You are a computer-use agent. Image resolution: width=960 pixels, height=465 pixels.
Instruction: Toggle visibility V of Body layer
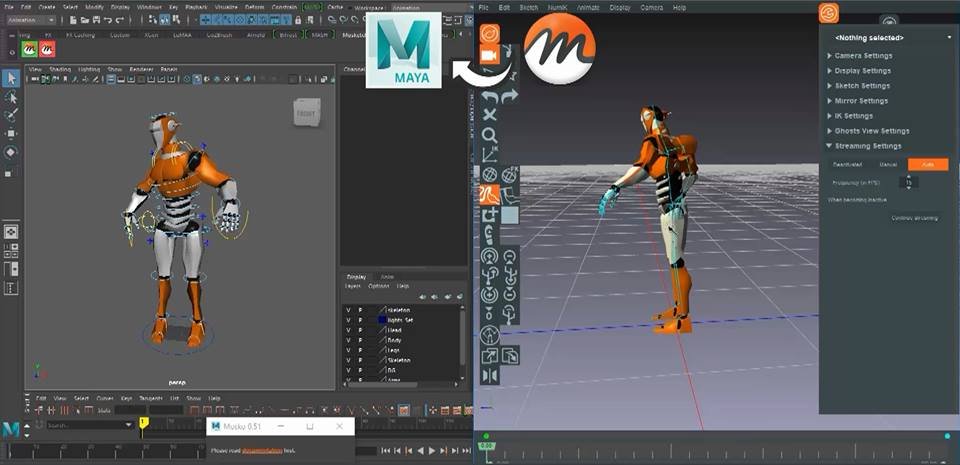348,340
